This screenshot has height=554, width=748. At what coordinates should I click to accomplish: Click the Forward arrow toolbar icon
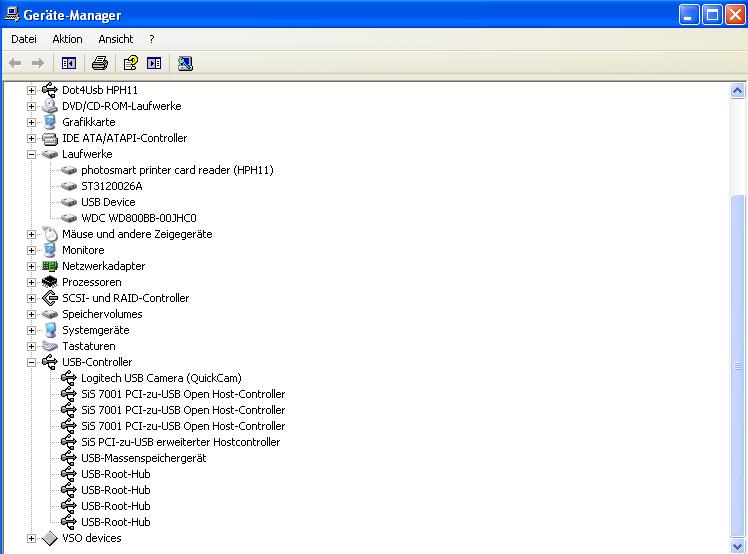pos(38,63)
